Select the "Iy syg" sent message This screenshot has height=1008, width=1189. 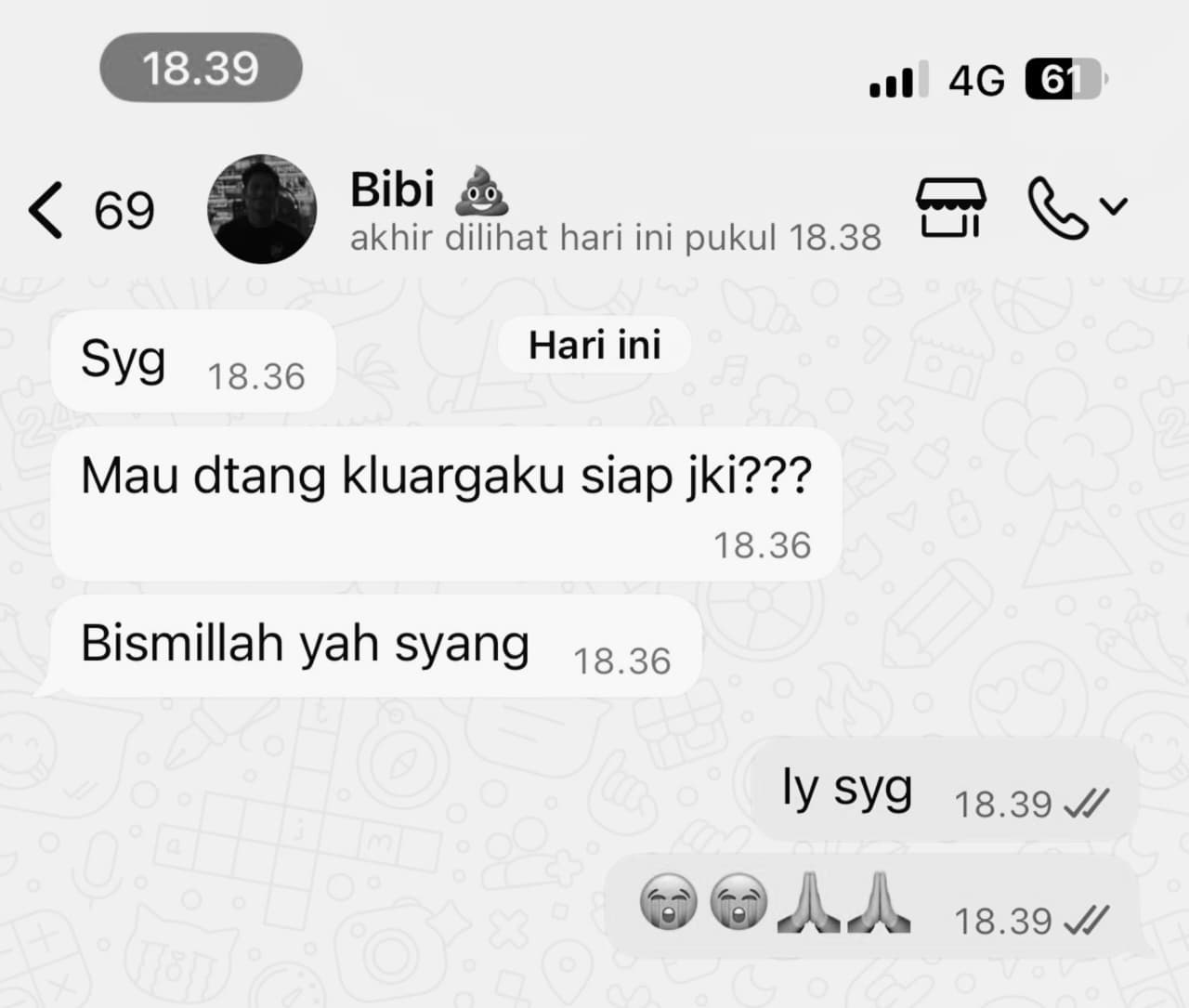944,790
